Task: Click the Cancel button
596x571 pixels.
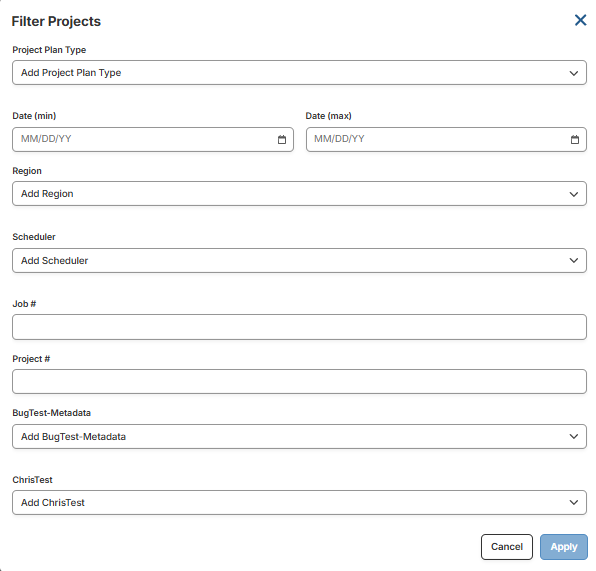Action: pos(506,547)
